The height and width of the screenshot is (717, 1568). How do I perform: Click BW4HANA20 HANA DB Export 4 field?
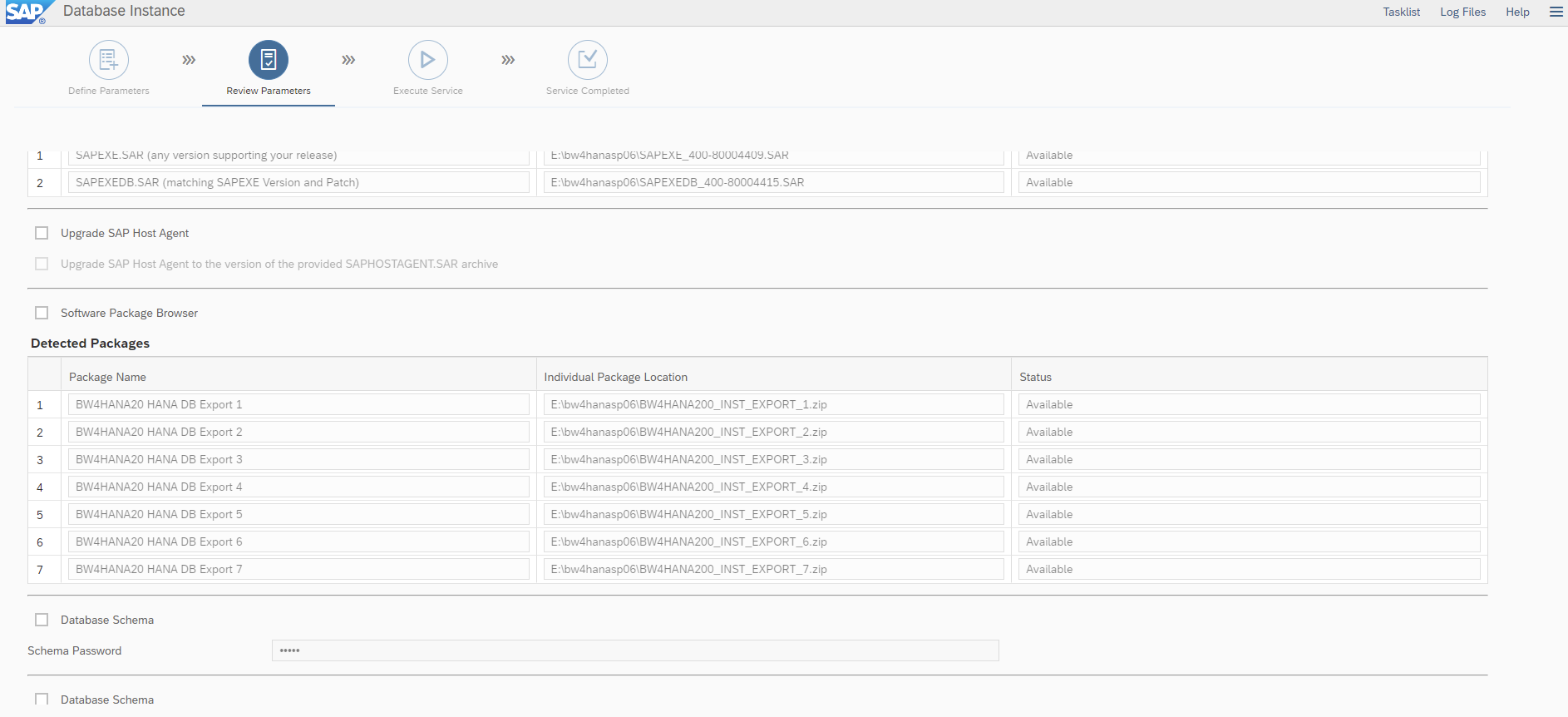click(x=298, y=487)
